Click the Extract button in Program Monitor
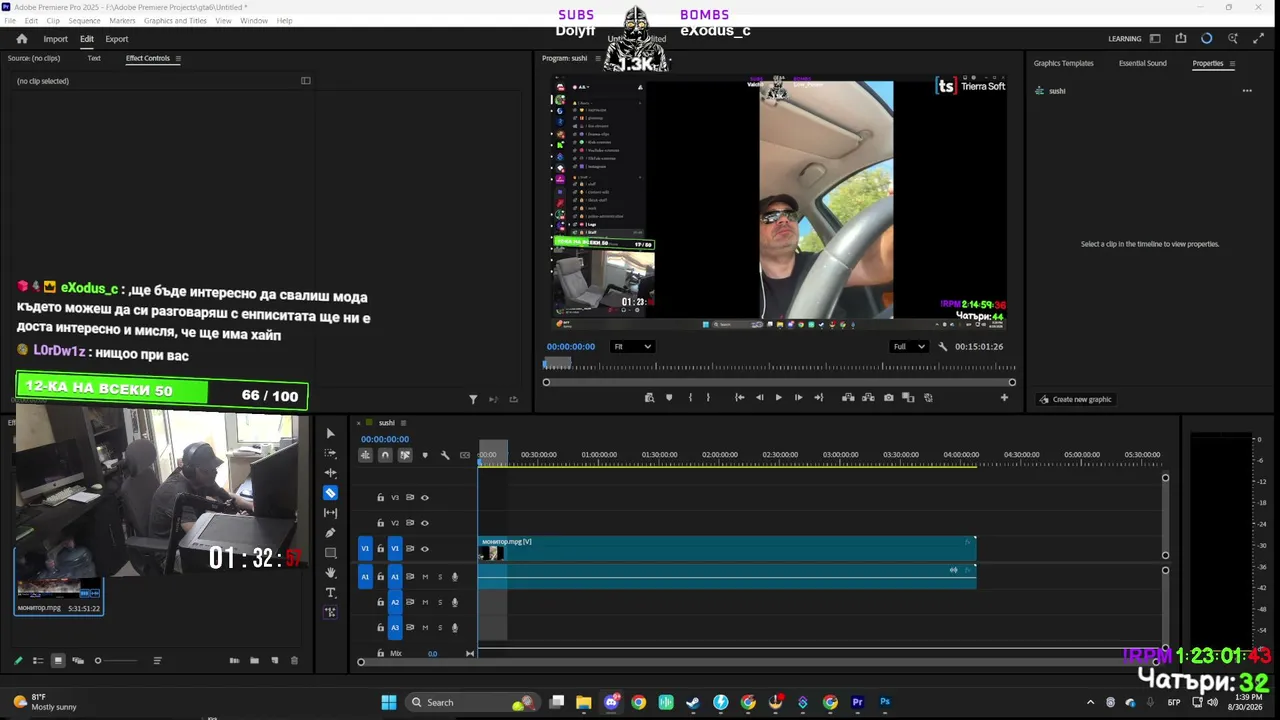This screenshot has width=1280, height=720. (868, 398)
